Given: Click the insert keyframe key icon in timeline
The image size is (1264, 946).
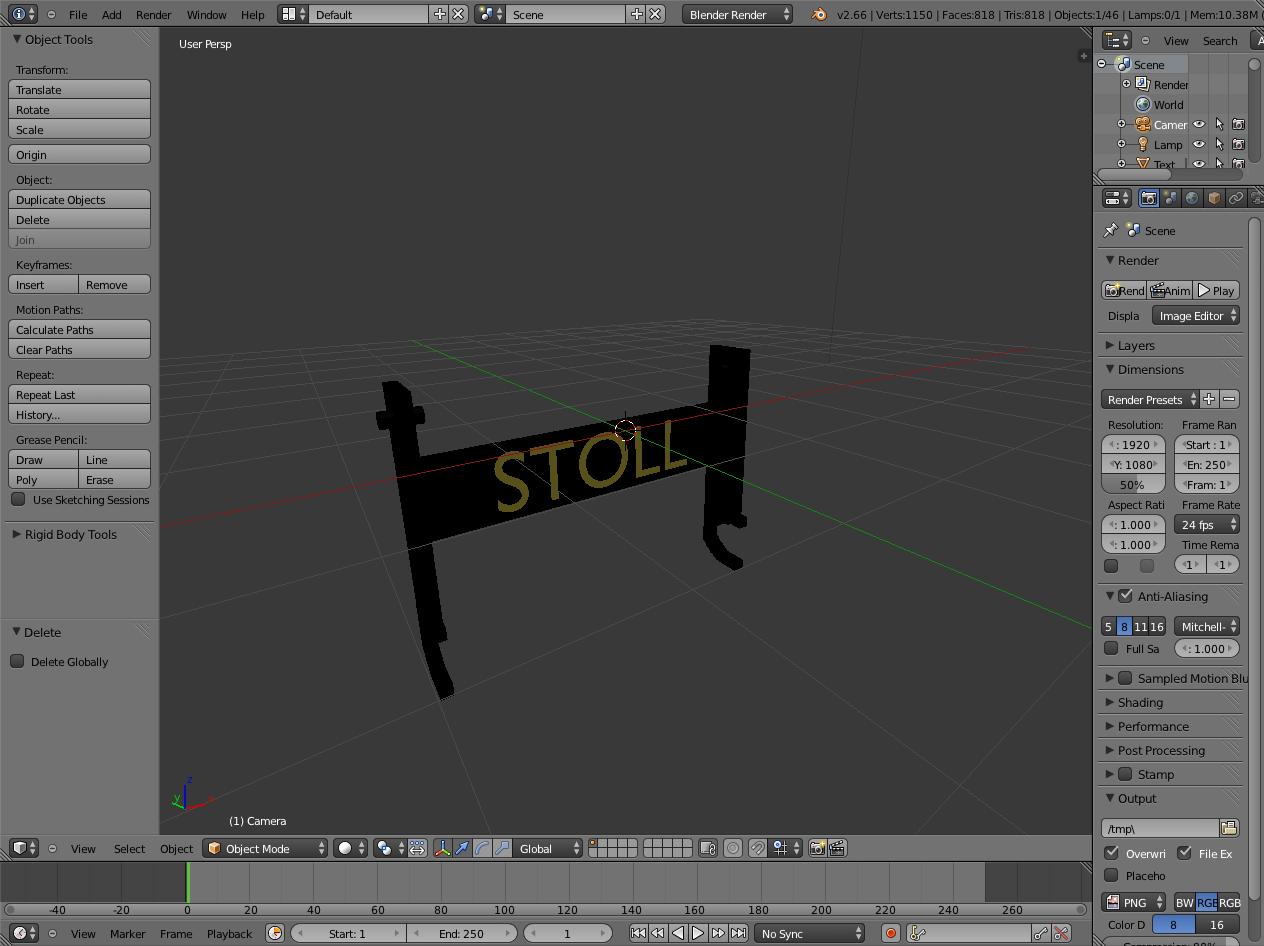Looking at the screenshot, I should pos(1041,933).
